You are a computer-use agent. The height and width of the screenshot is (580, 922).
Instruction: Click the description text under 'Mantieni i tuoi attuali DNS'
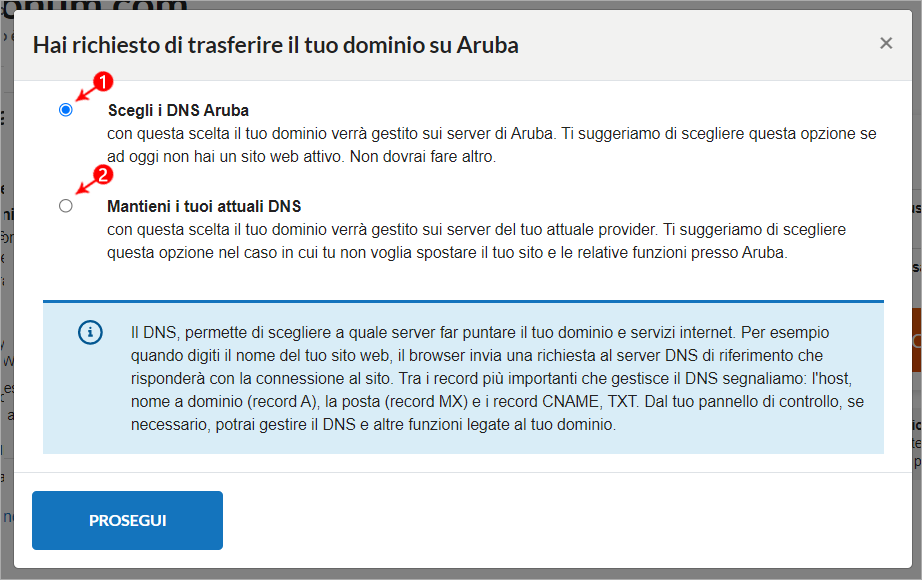476,241
